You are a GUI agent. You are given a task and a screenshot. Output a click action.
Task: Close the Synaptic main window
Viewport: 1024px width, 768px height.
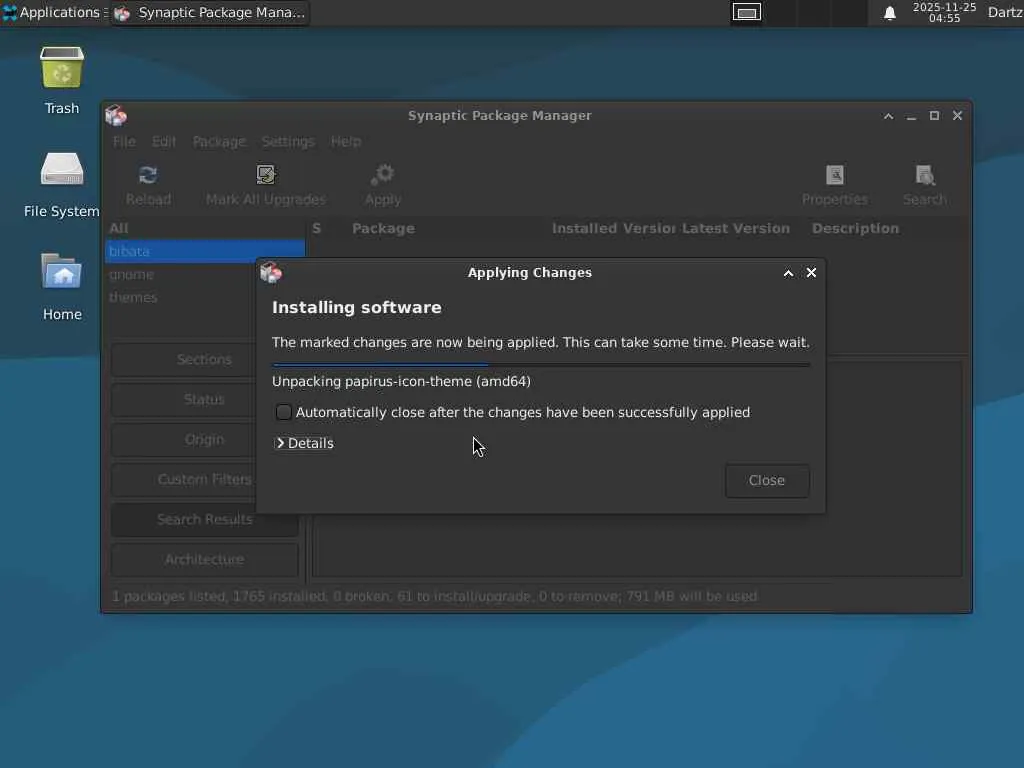click(957, 116)
